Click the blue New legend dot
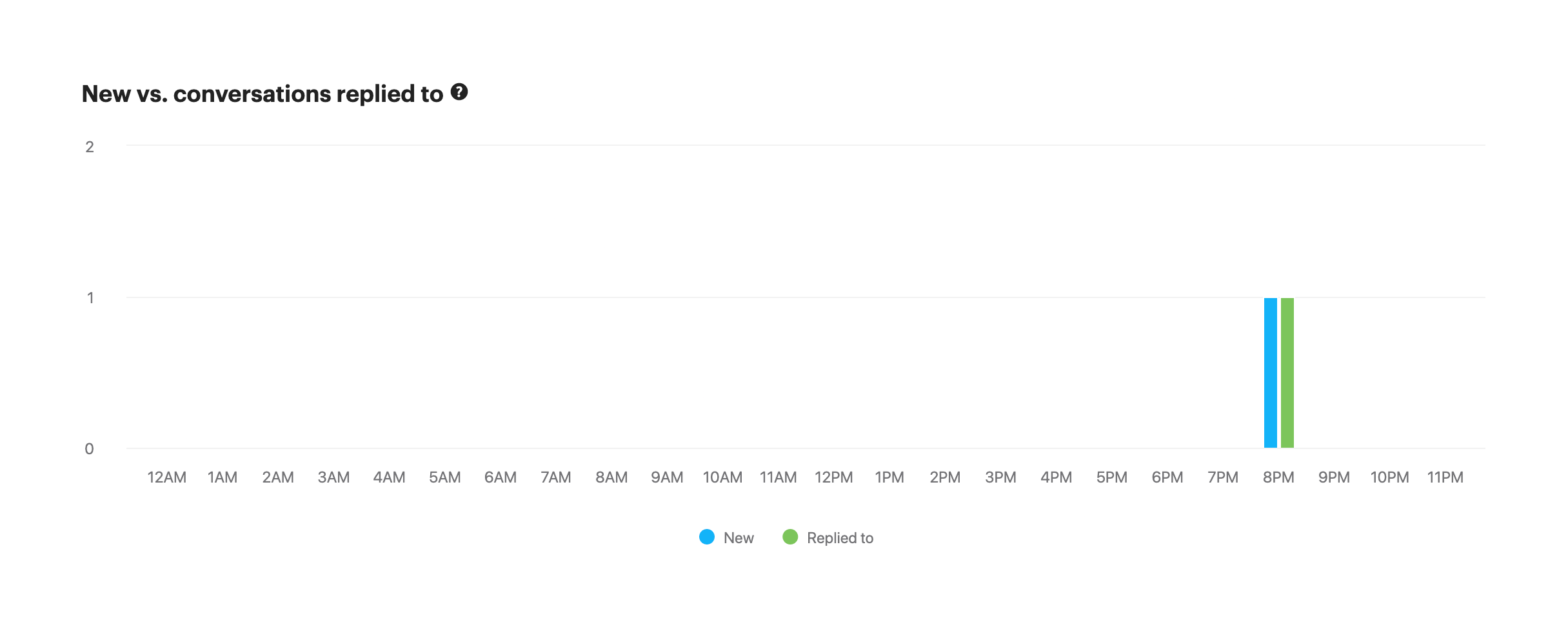The image size is (1568, 629). click(x=707, y=537)
